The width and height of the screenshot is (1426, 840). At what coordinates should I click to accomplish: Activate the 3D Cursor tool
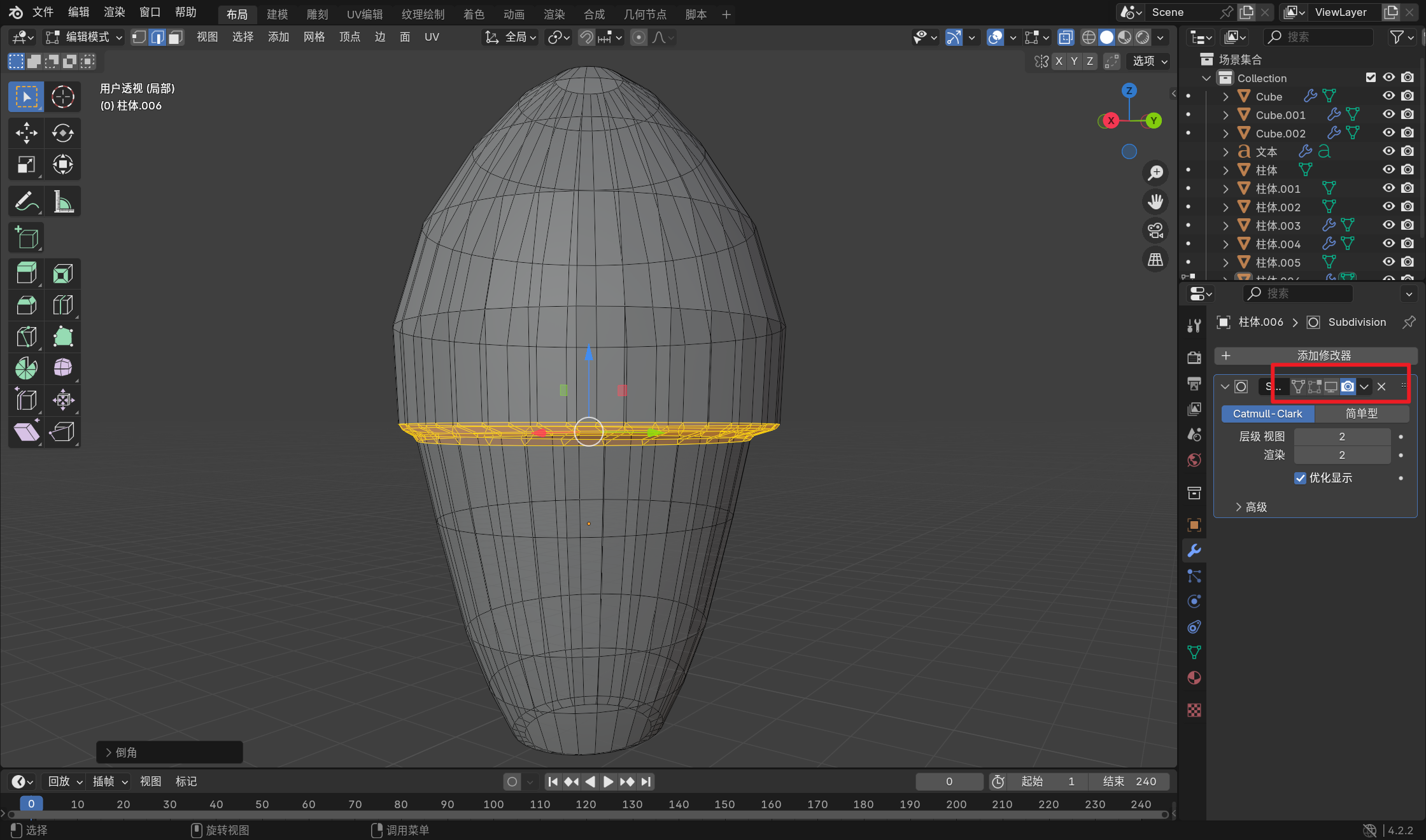click(62, 97)
